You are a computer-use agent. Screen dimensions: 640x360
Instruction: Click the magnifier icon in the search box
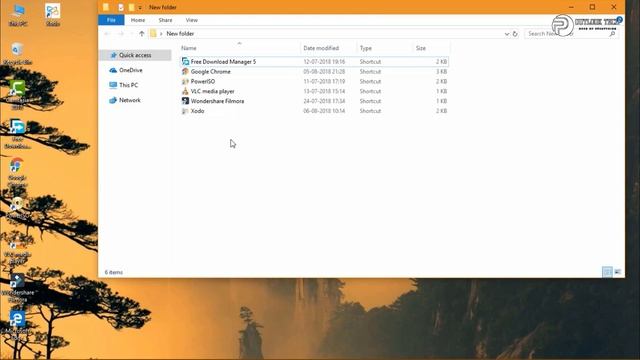pyautogui.click(x=612, y=34)
